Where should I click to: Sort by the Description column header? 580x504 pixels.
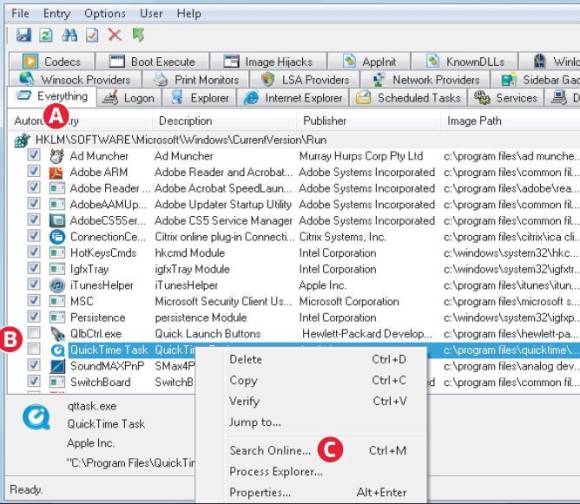point(224,121)
